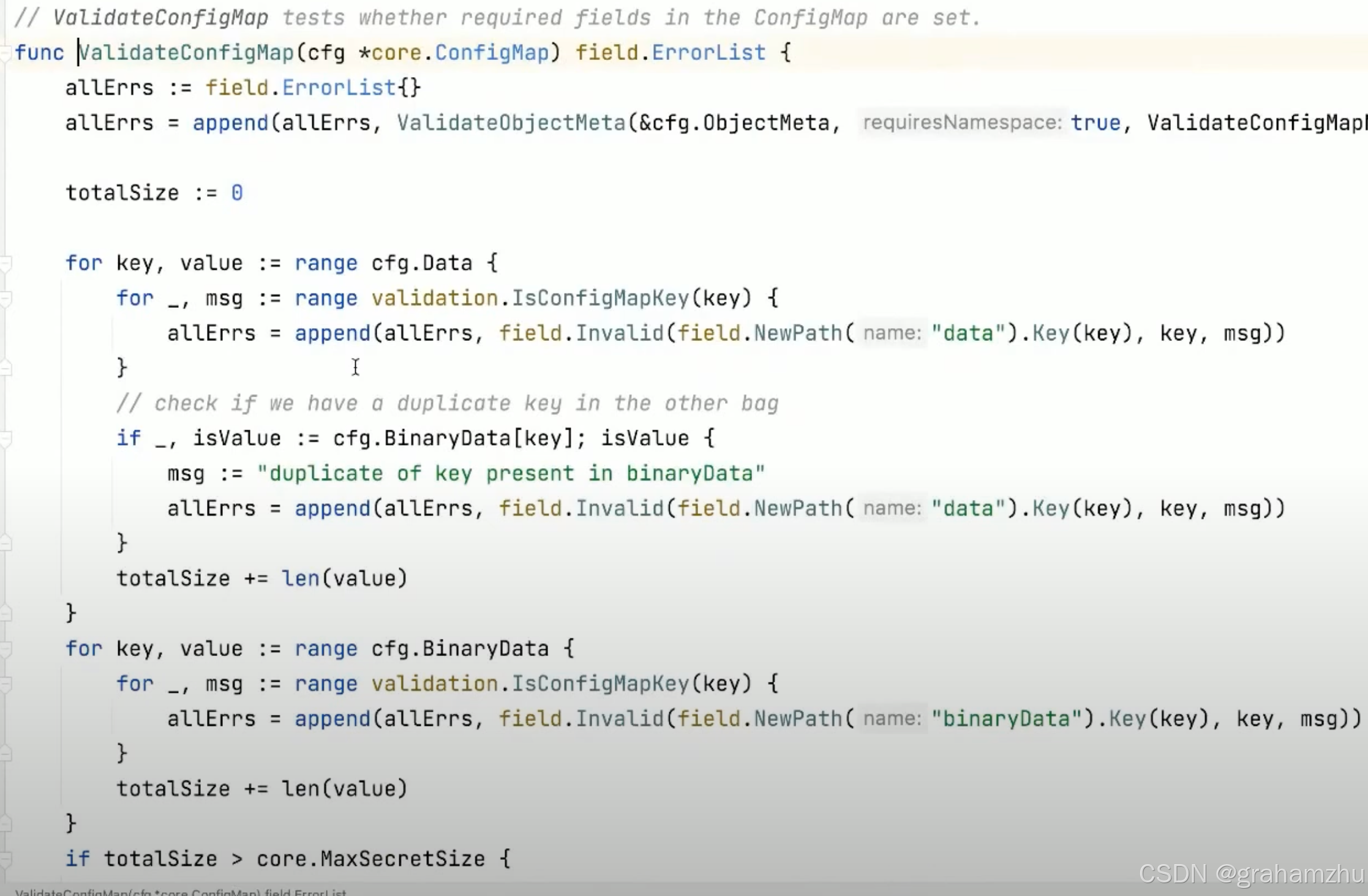Click 'name:' hint before "binaryData" string

(892, 719)
